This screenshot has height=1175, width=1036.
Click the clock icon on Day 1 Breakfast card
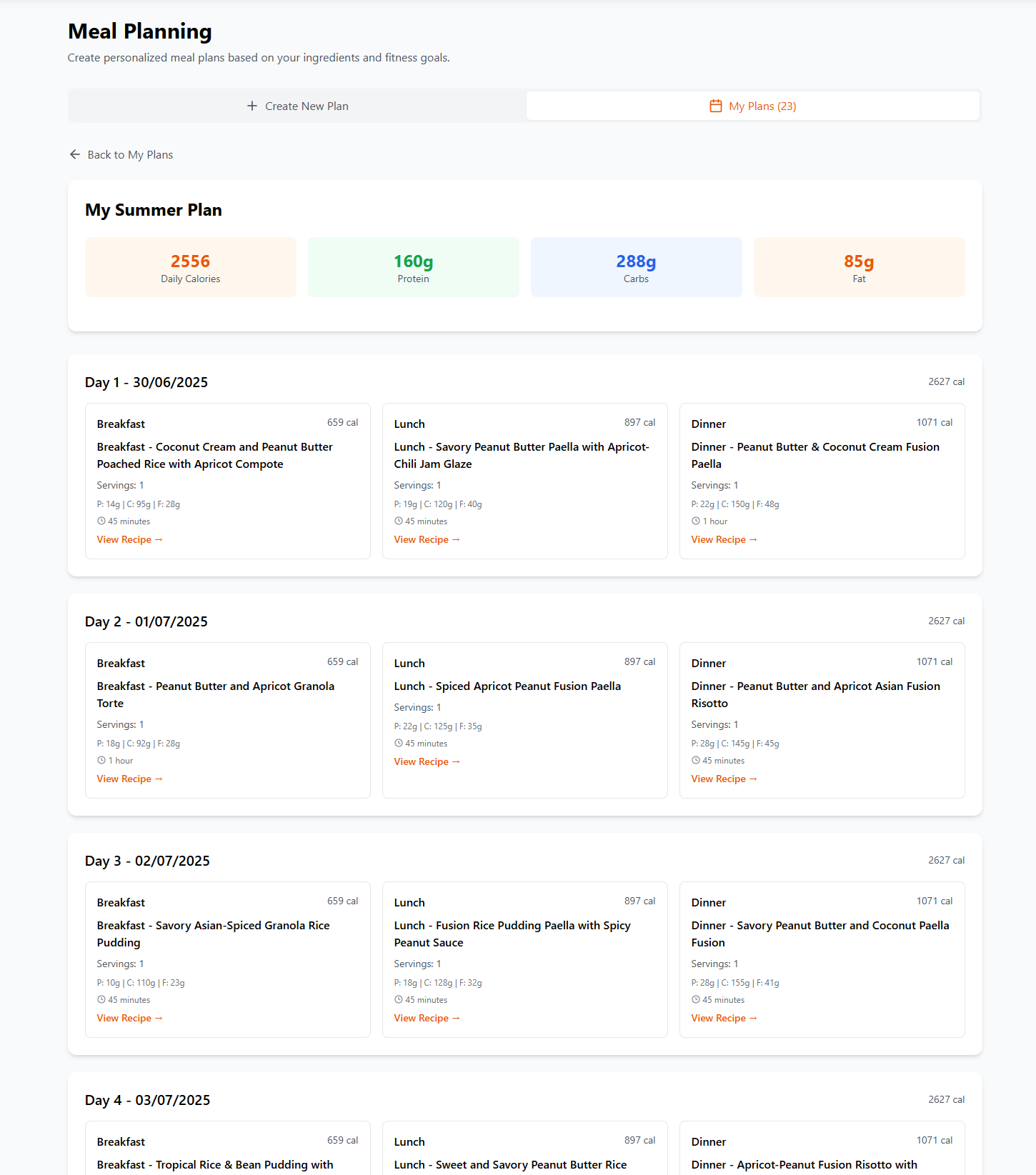click(x=101, y=521)
